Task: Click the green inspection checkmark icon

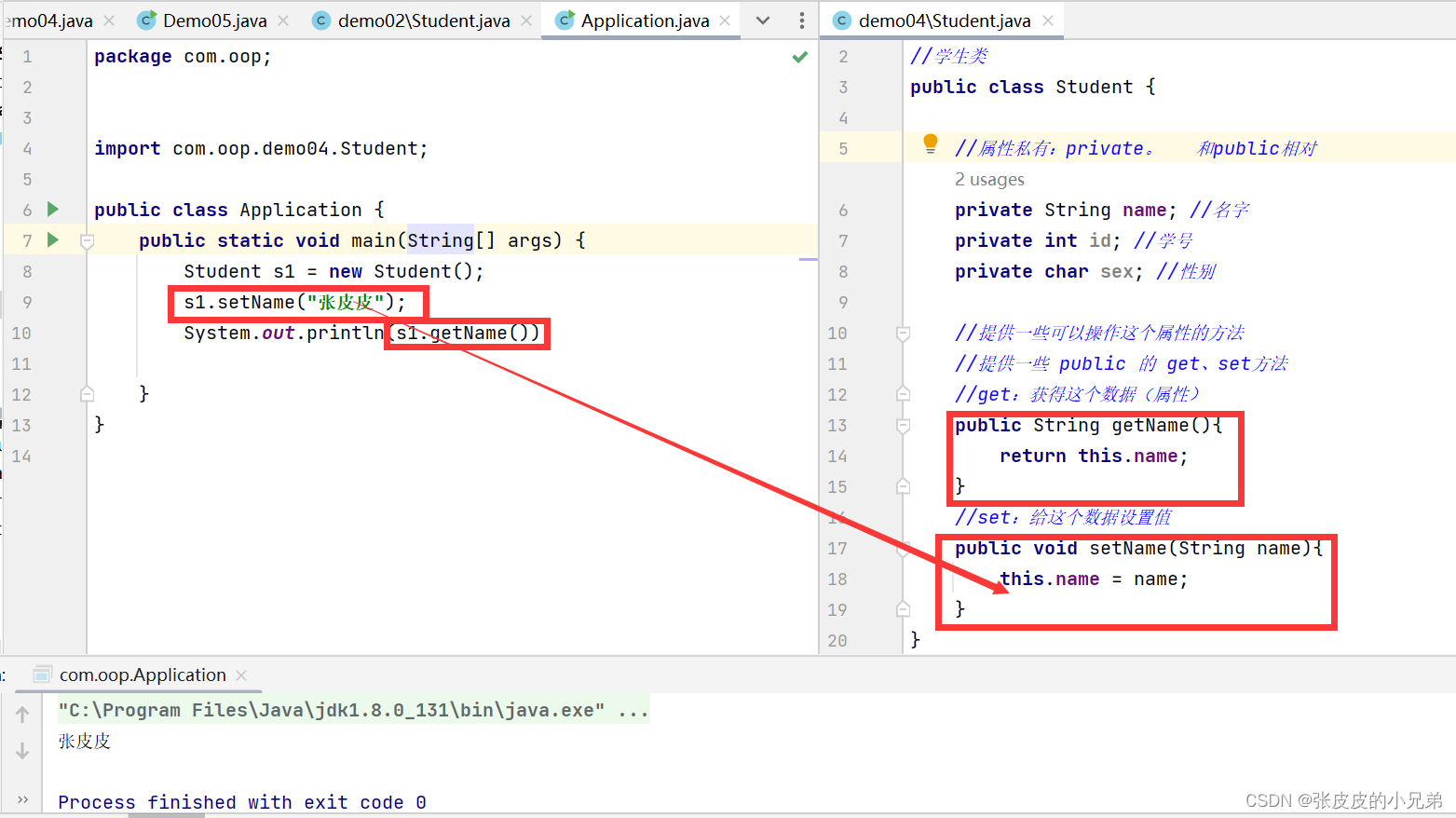Action: pos(799,57)
